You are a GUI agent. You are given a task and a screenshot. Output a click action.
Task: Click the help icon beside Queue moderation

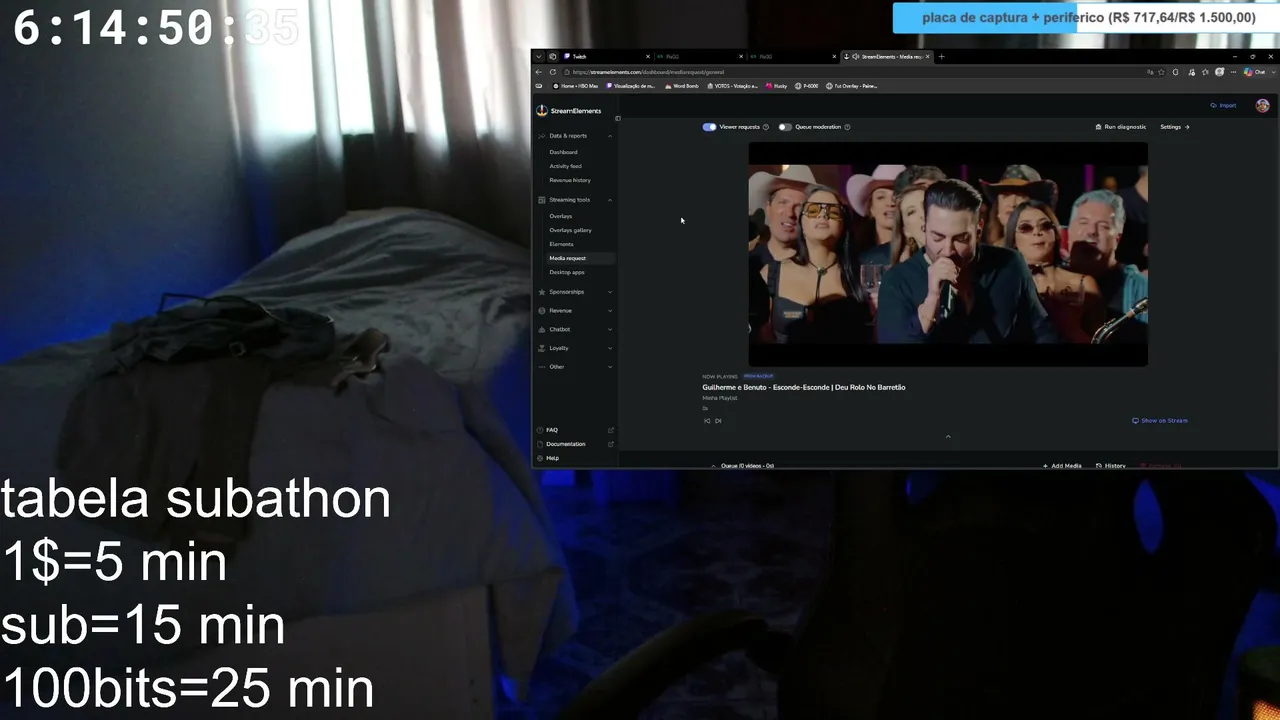(x=847, y=127)
